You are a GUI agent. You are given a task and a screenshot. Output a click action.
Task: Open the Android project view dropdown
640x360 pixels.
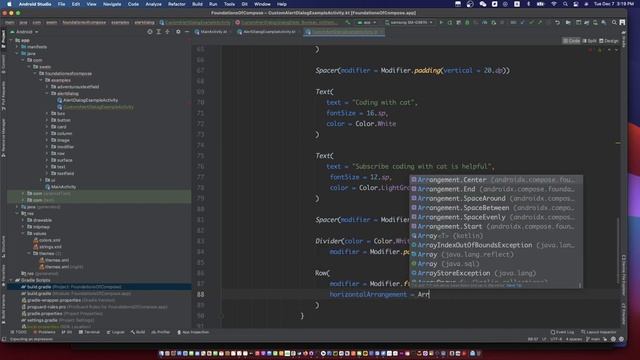click(24, 32)
